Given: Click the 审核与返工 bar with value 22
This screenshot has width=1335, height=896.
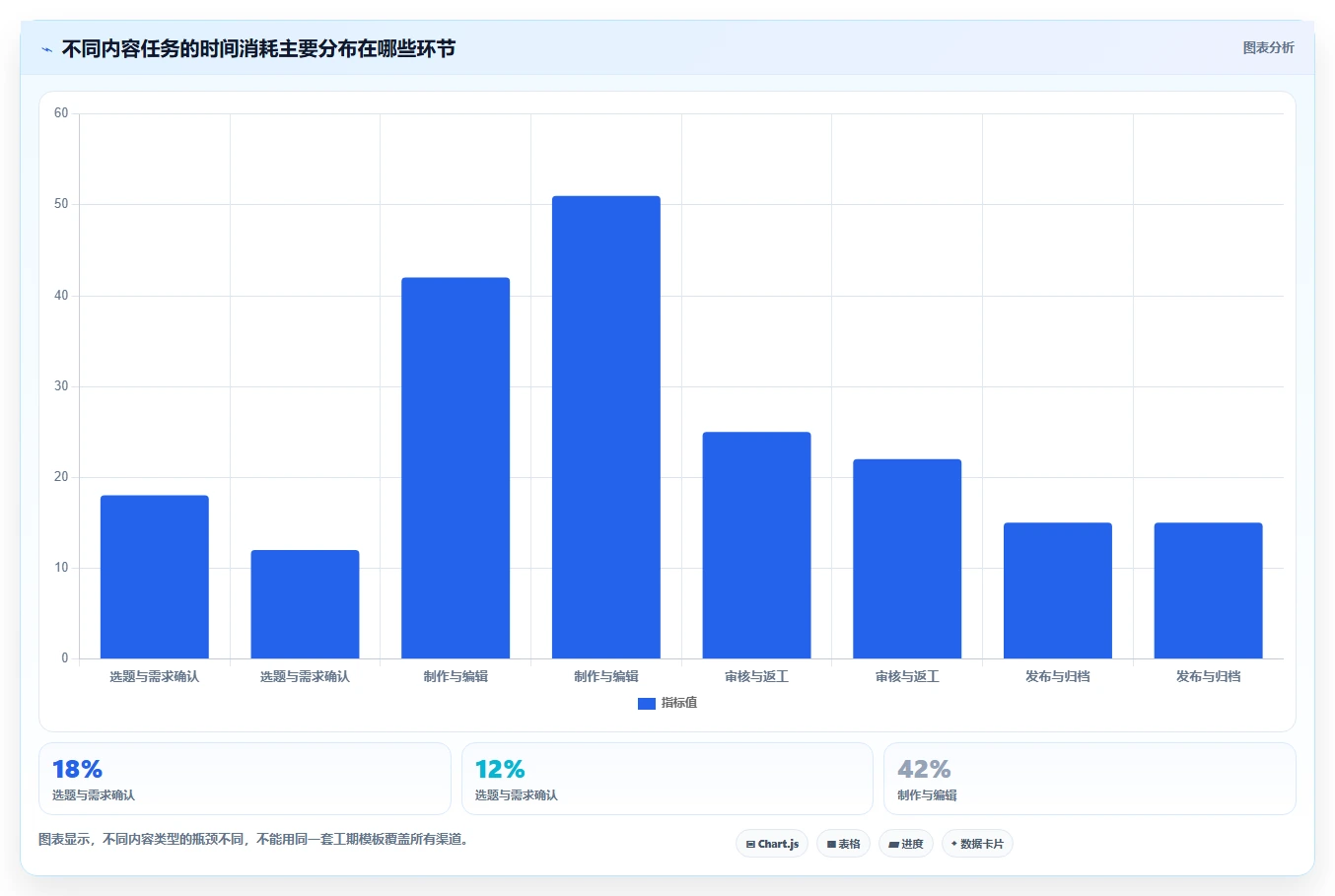Looking at the screenshot, I should coord(907,559).
